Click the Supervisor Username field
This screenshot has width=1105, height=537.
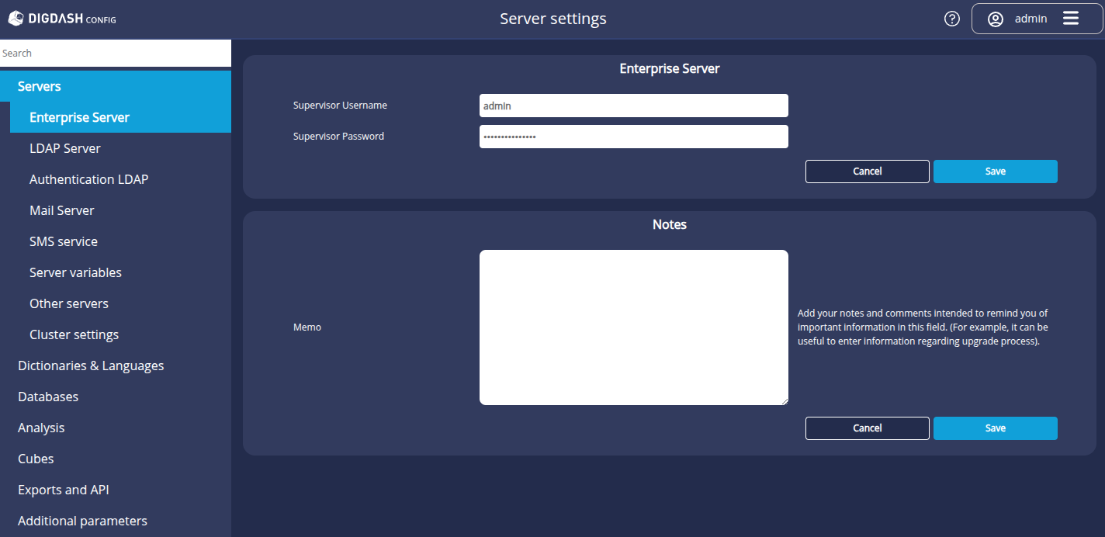[633, 106]
